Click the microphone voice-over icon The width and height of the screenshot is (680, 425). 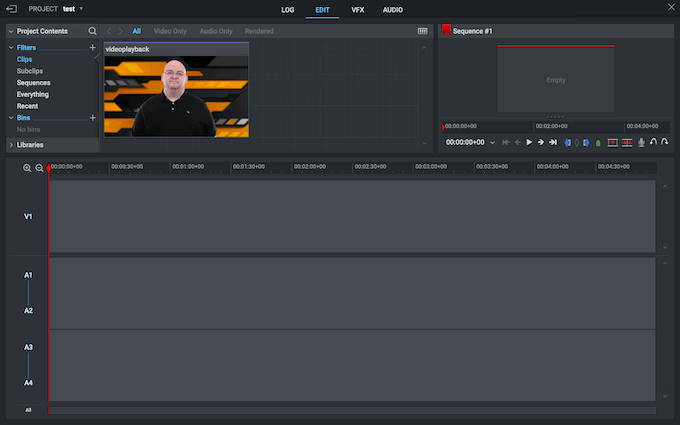pyautogui.click(x=641, y=142)
